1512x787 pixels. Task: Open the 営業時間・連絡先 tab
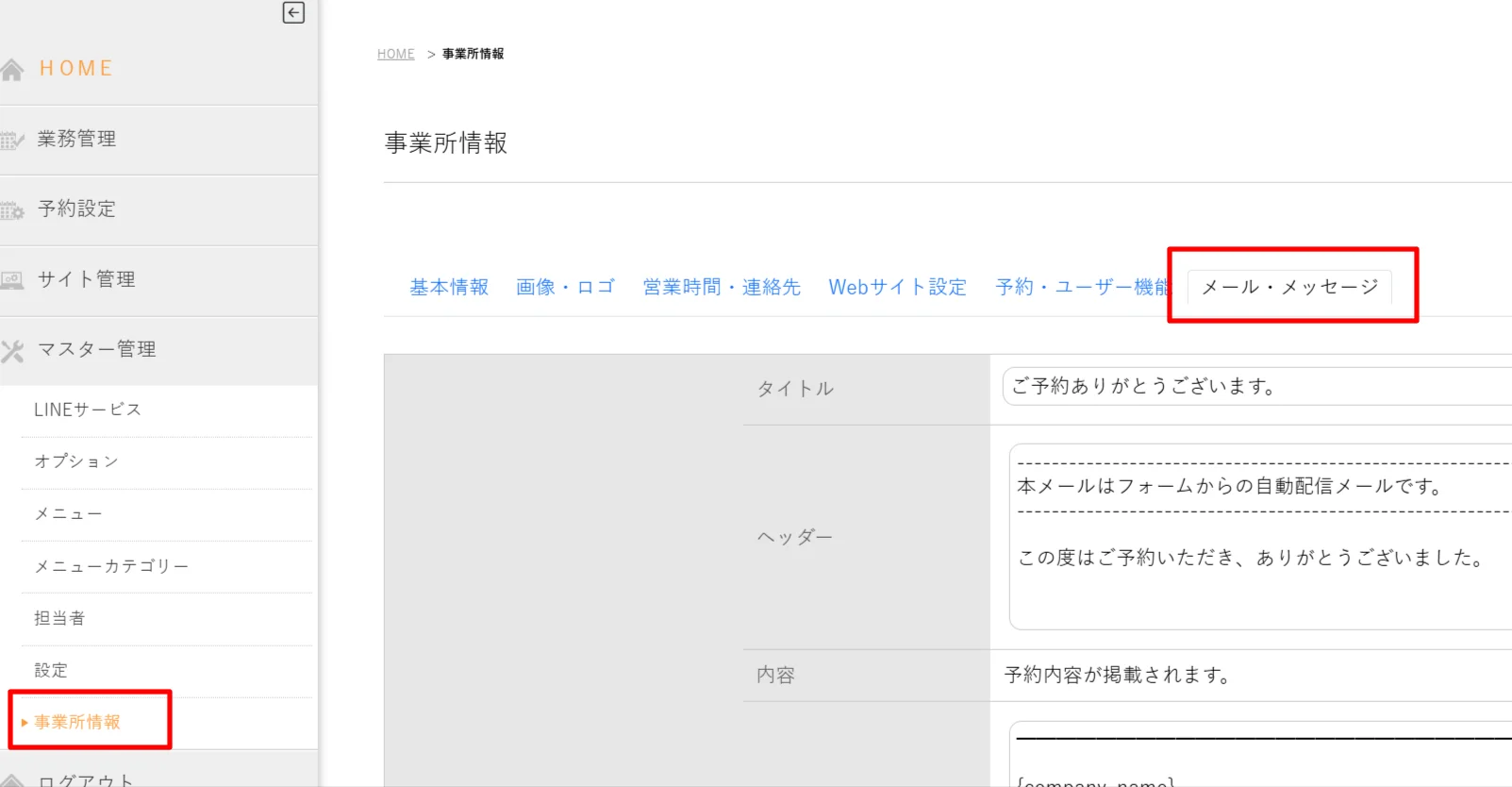click(x=722, y=287)
